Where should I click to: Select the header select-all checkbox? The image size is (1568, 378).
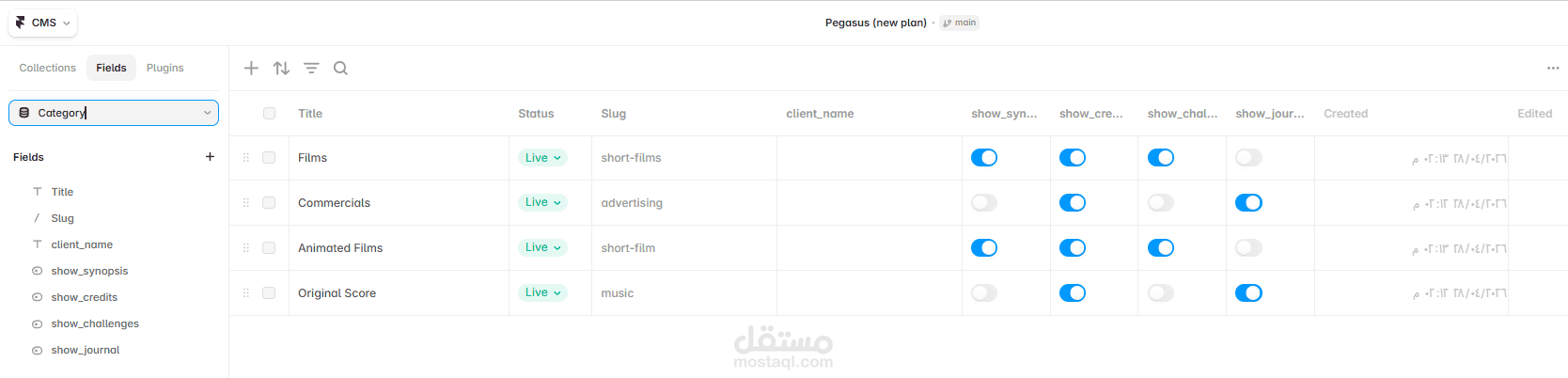[x=269, y=114]
